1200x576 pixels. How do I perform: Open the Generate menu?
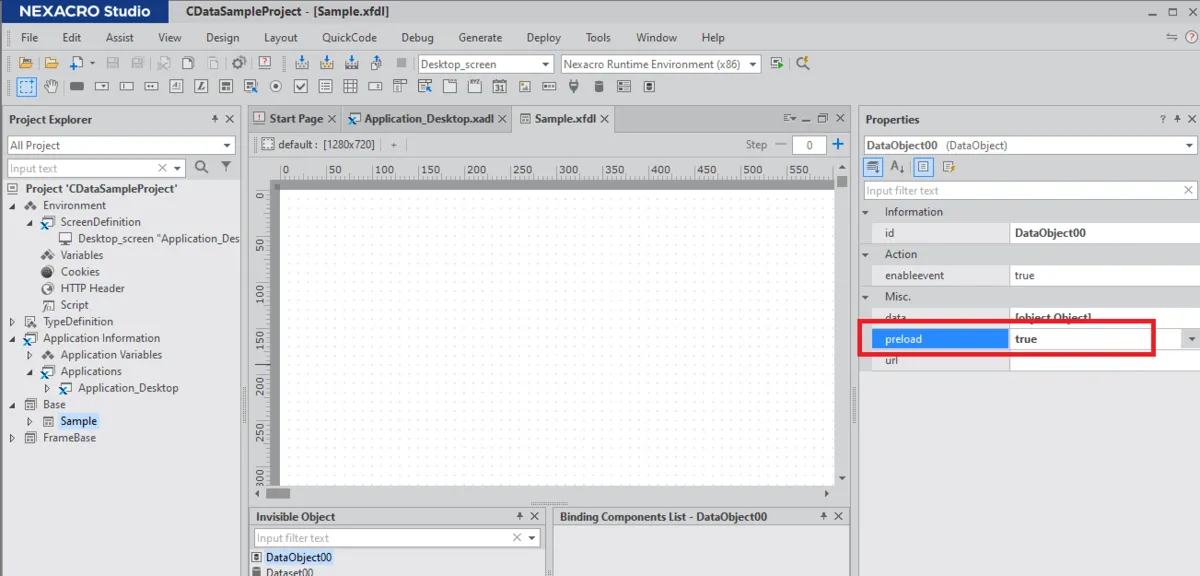[480, 38]
